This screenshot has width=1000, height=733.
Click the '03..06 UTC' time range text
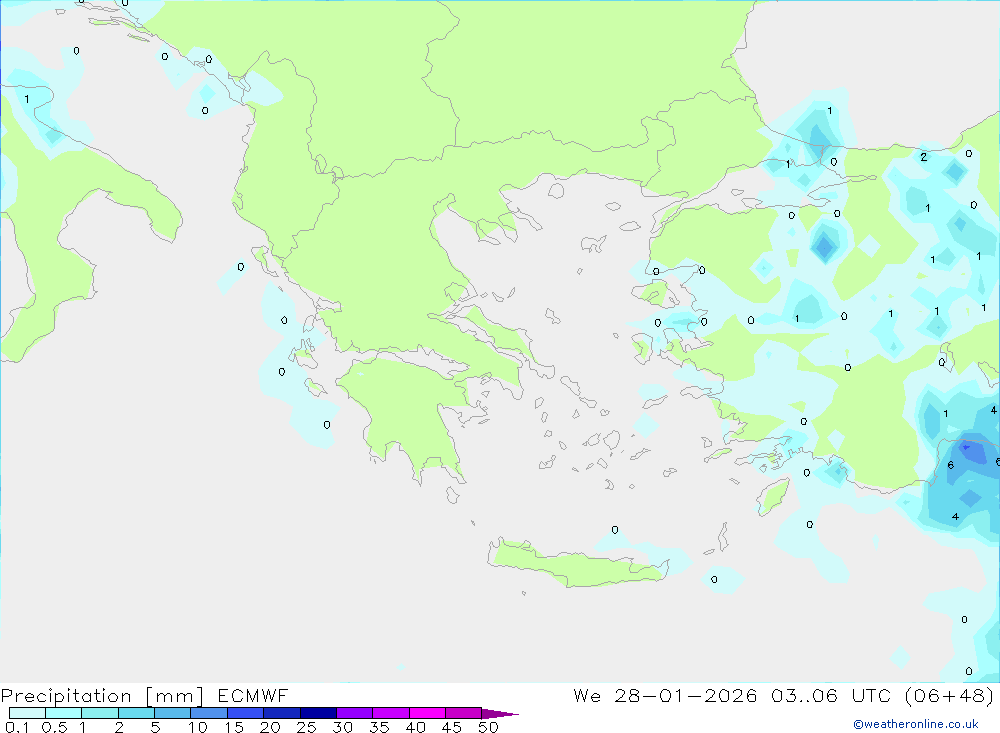(830, 695)
